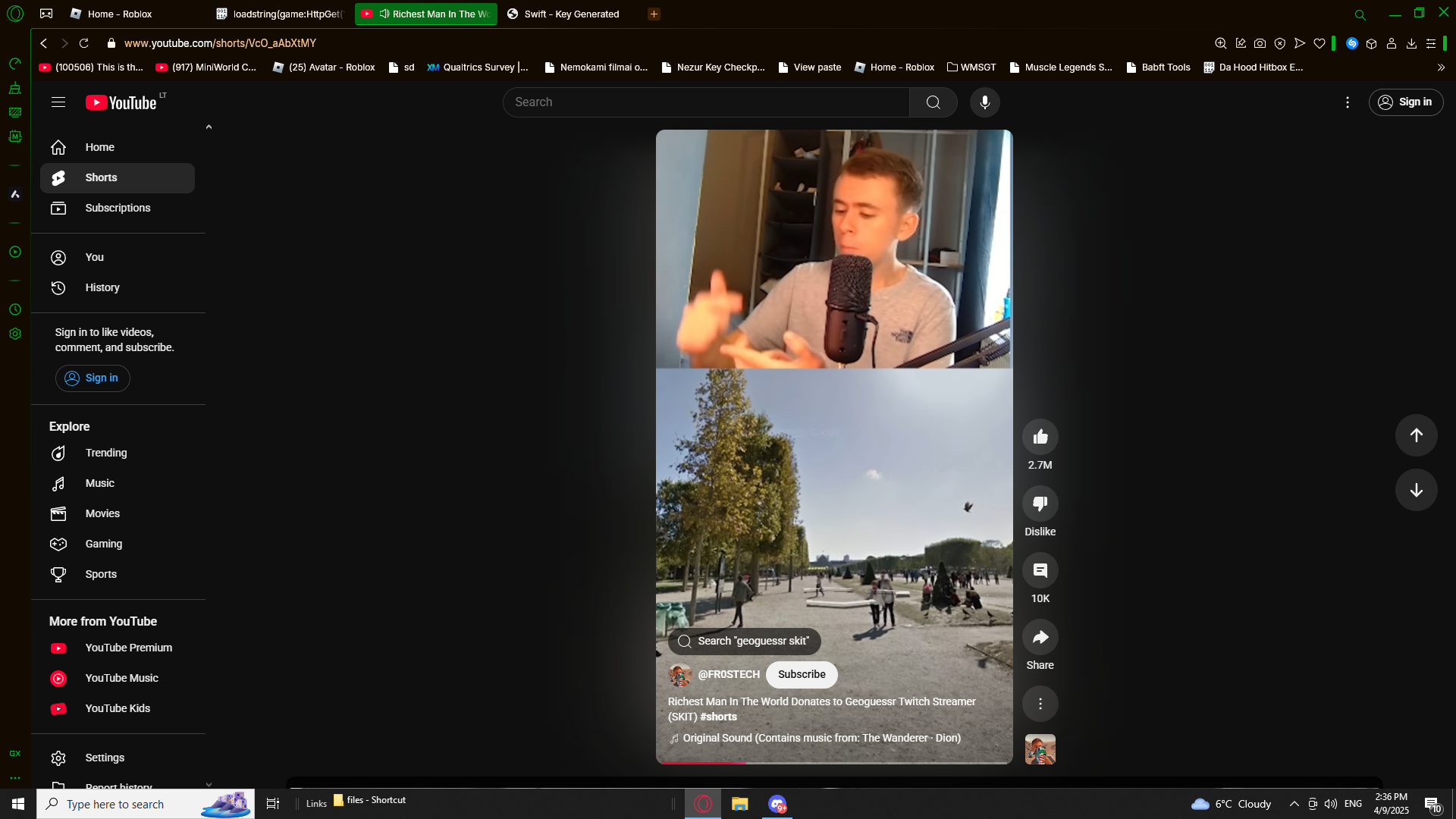This screenshot has width=1456, height=819.
Task: Open History in sidebar
Action: (x=118, y=288)
